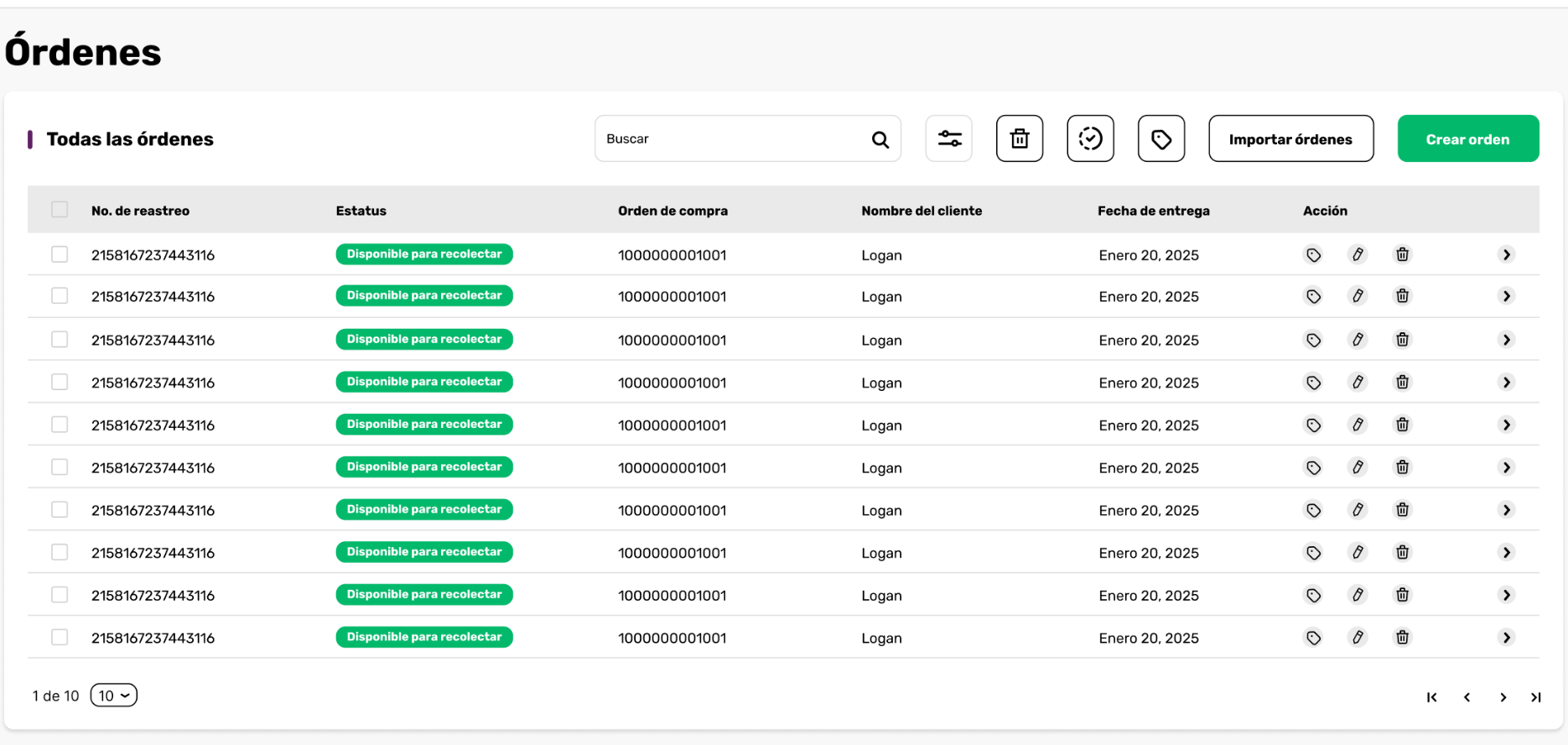
Task: Click the edit pencil in the second order row
Action: pyautogui.click(x=1358, y=296)
